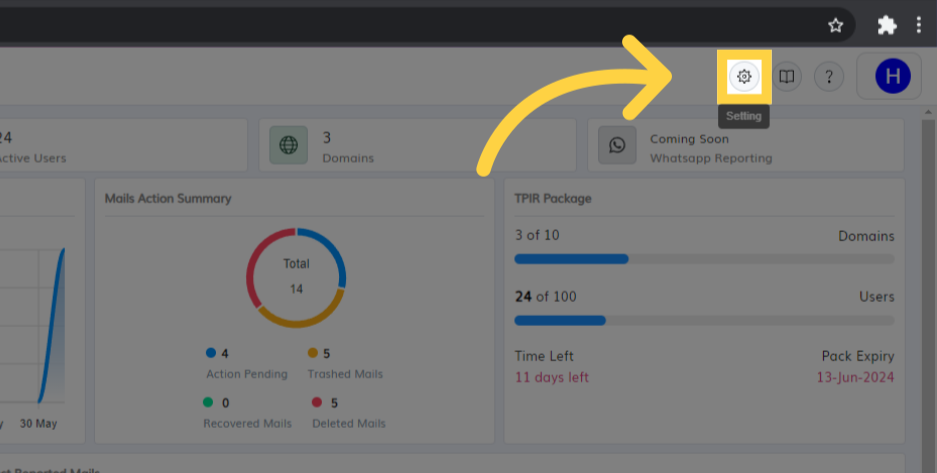Click the green Recovered Mails legend dot

pos(208,403)
